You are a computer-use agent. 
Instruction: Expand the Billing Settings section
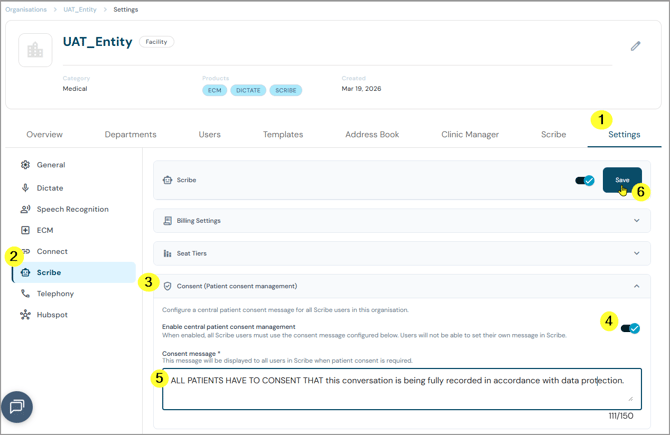[x=402, y=220]
